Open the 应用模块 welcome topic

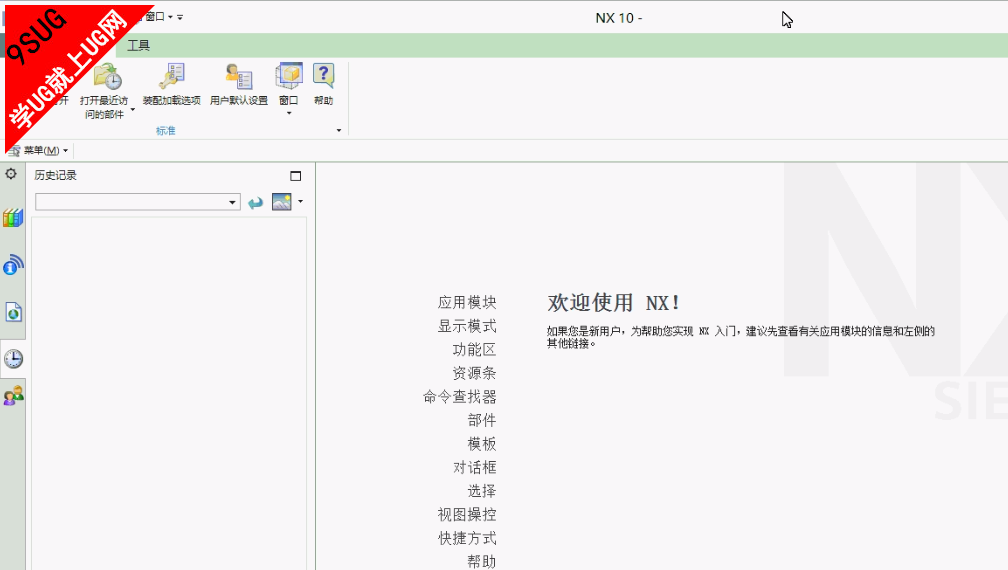coord(467,302)
